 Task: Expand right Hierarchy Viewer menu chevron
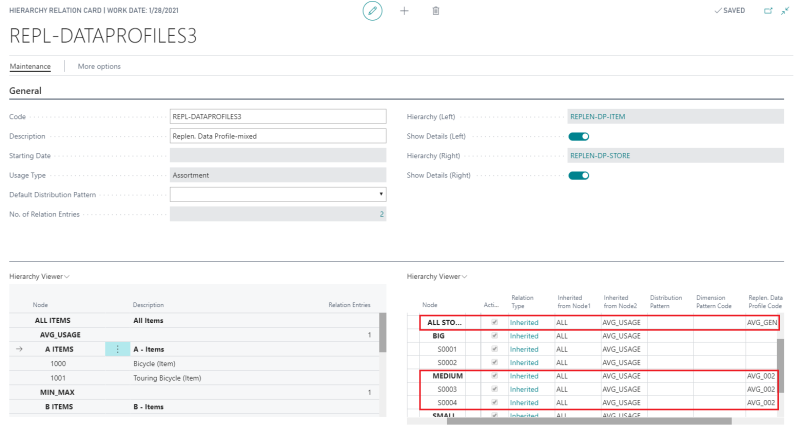click(464, 277)
